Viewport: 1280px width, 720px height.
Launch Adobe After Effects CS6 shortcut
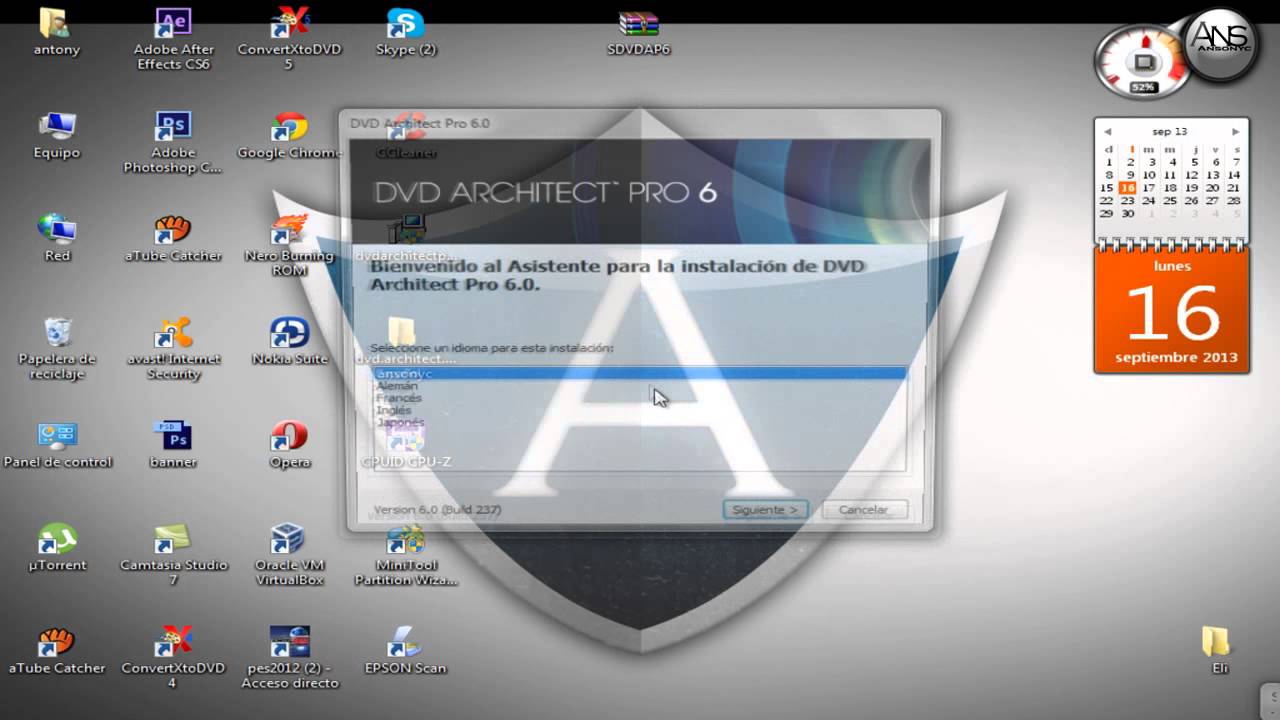point(173,38)
